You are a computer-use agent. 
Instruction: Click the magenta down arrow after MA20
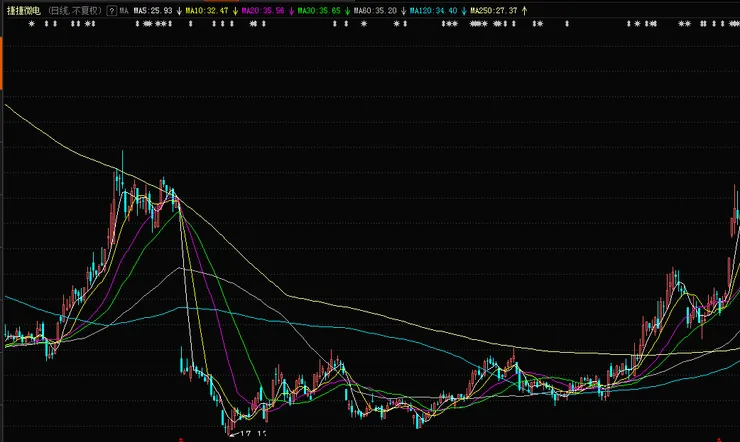pos(291,11)
